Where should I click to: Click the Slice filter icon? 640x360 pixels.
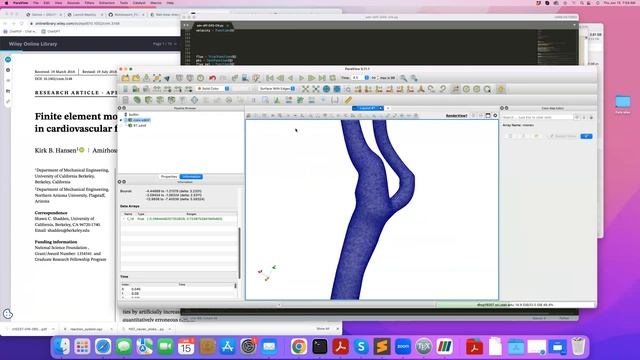[160, 100]
